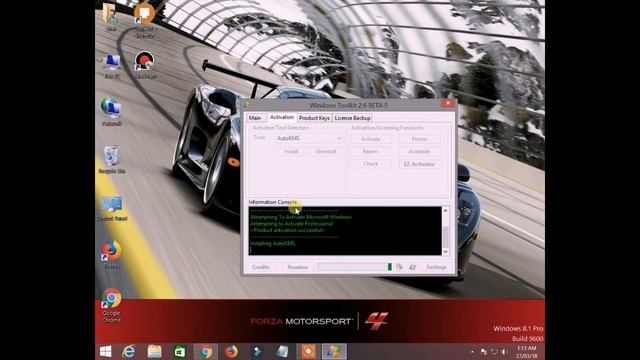The image size is (640, 360).
Task: Click the Rearm button
Action: (371, 151)
